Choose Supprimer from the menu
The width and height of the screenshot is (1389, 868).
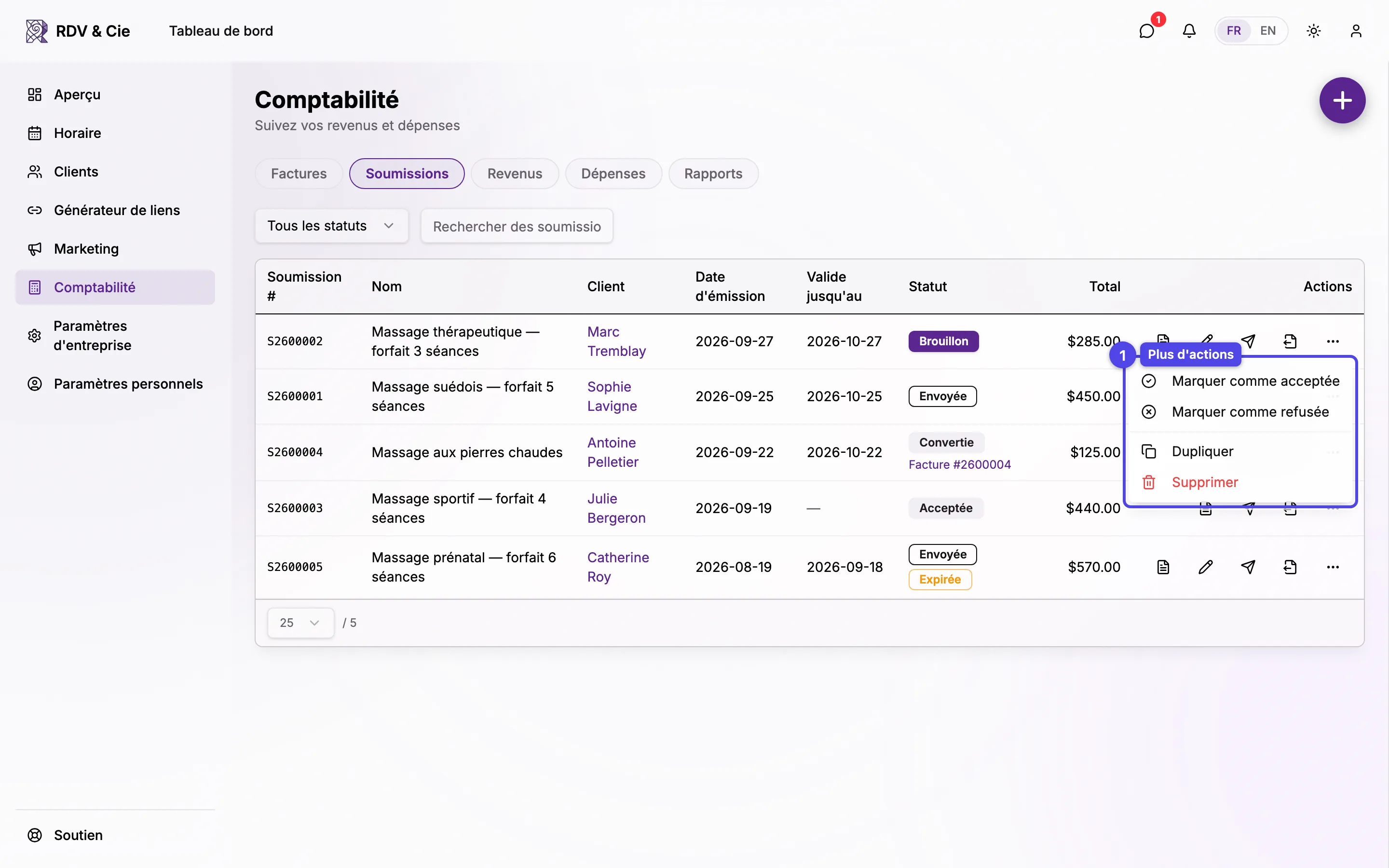(x=1240, y=482)
